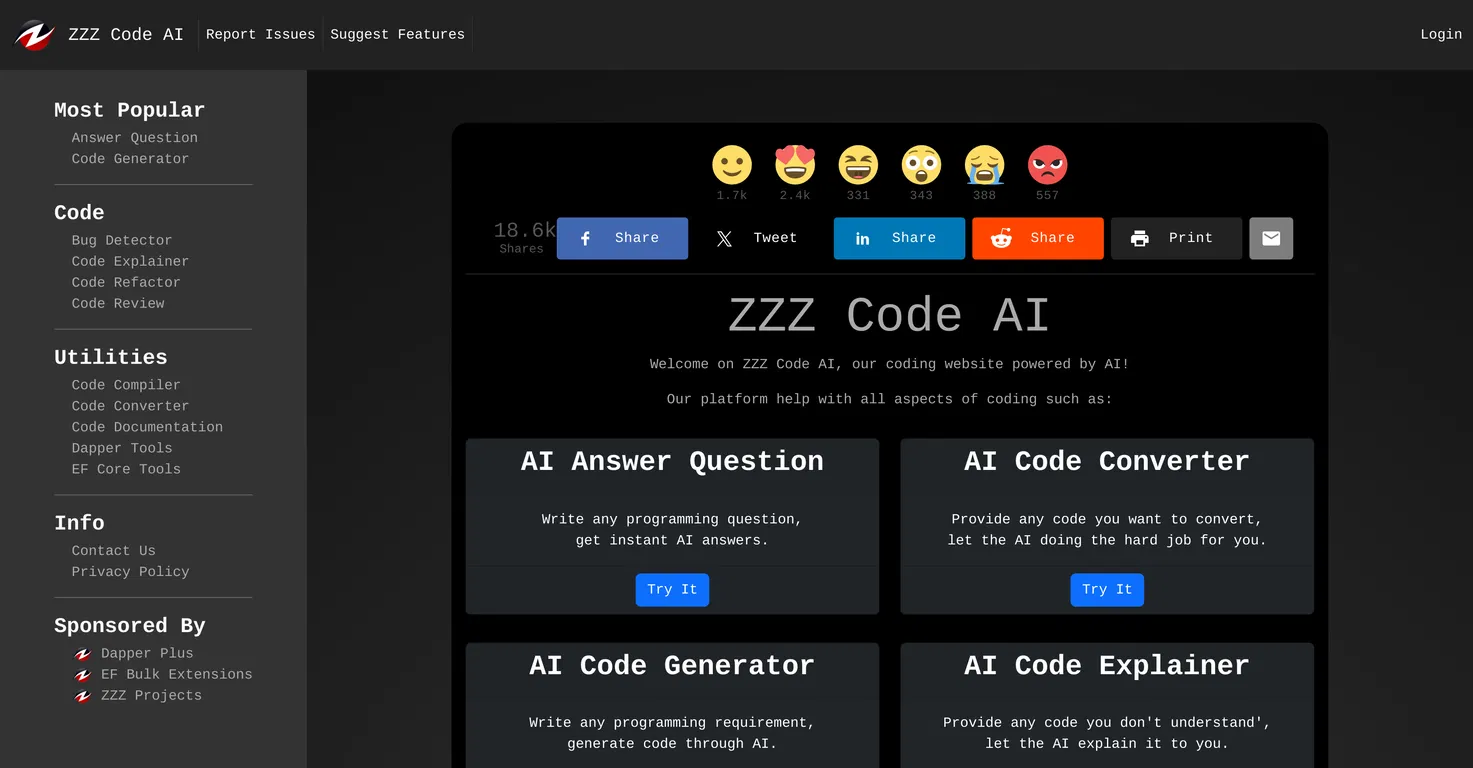
Task: Open Suggest Features in top navigation
Action: (397, 34)
